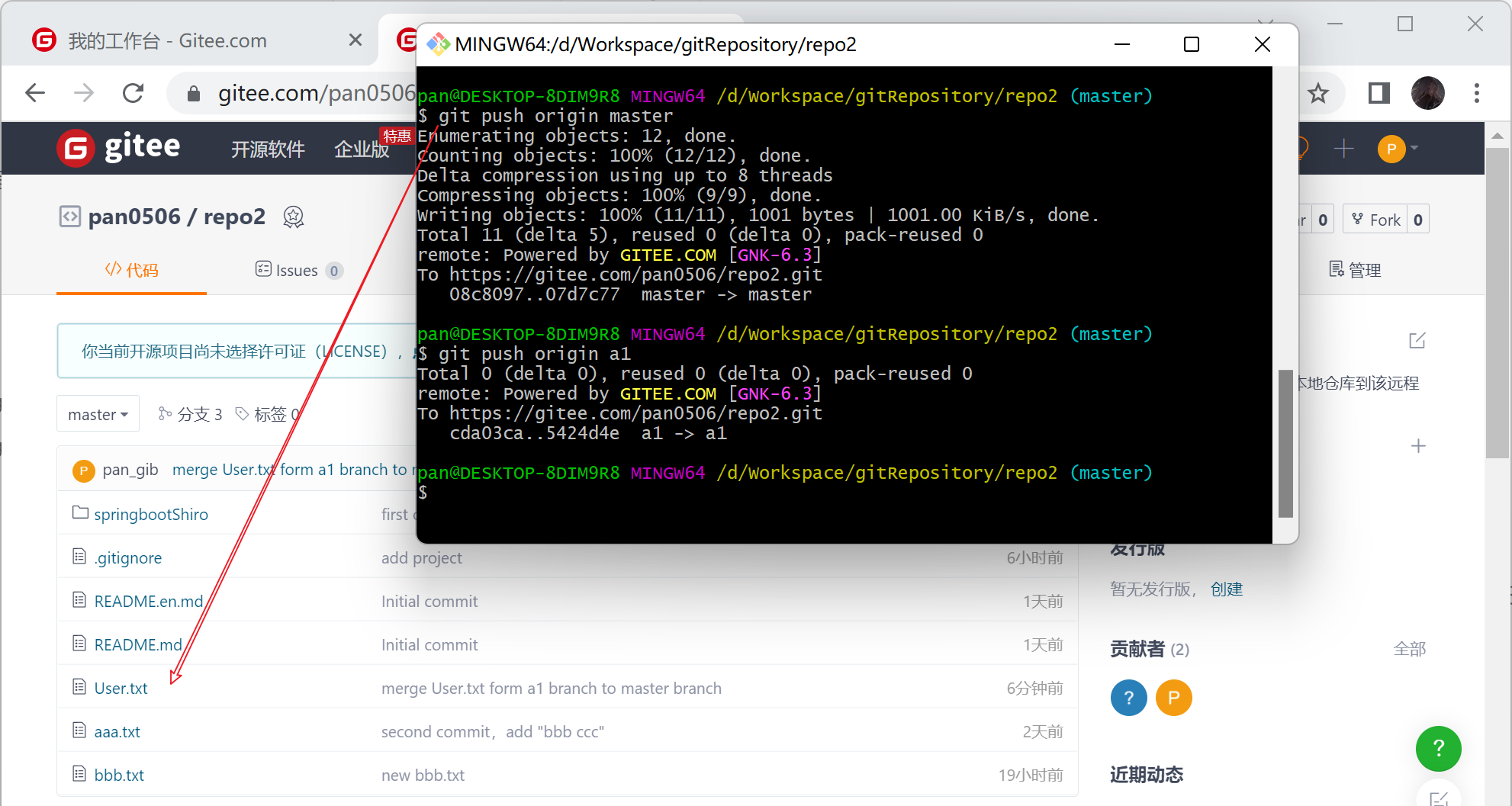This screenshot has width=1512, height=806.
Task: Fork the repository
Action: [x=1376, y=220]
